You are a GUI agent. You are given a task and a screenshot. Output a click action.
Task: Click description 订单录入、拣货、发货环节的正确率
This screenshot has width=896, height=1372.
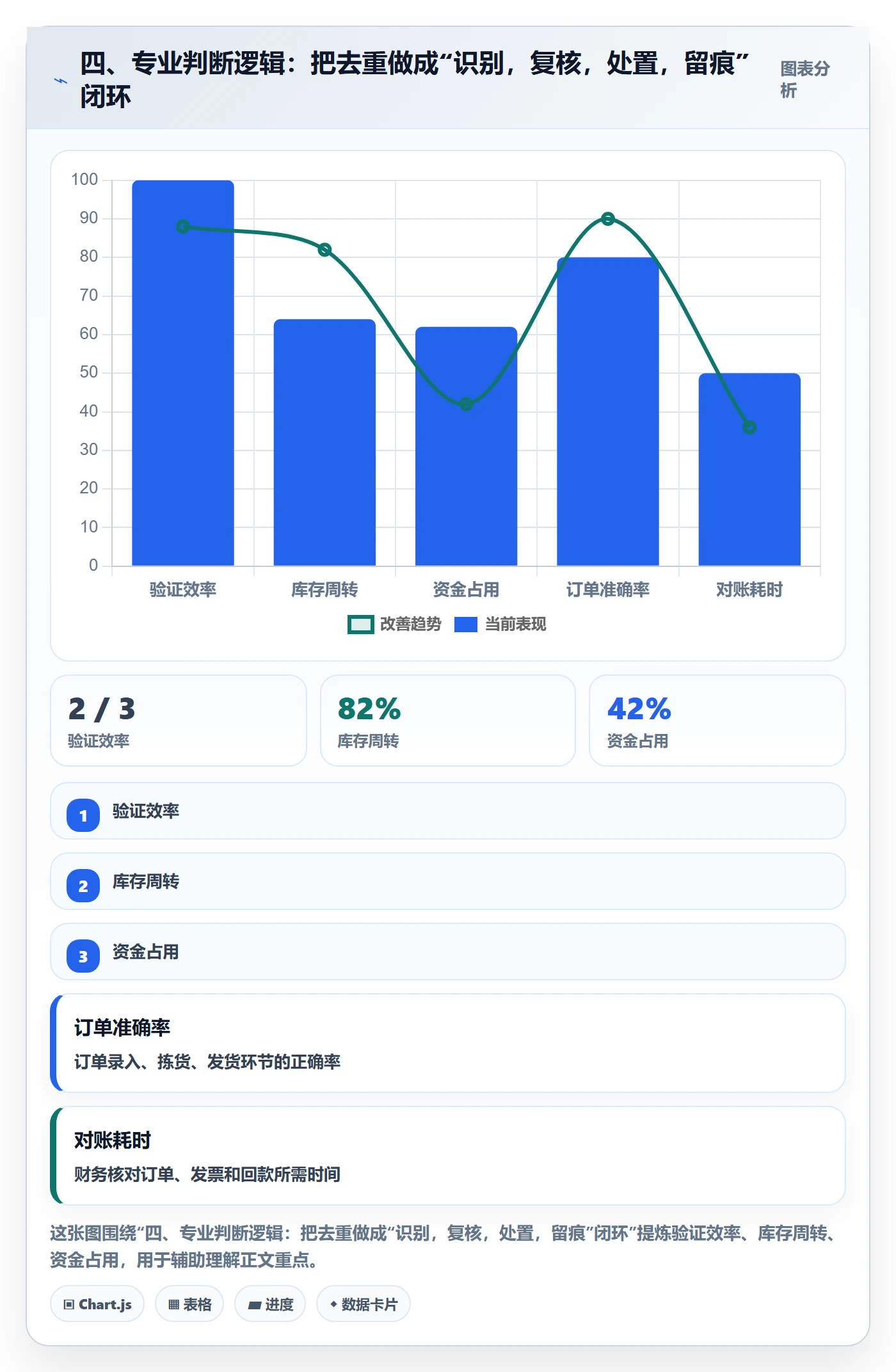click(x=207, y=1062)
